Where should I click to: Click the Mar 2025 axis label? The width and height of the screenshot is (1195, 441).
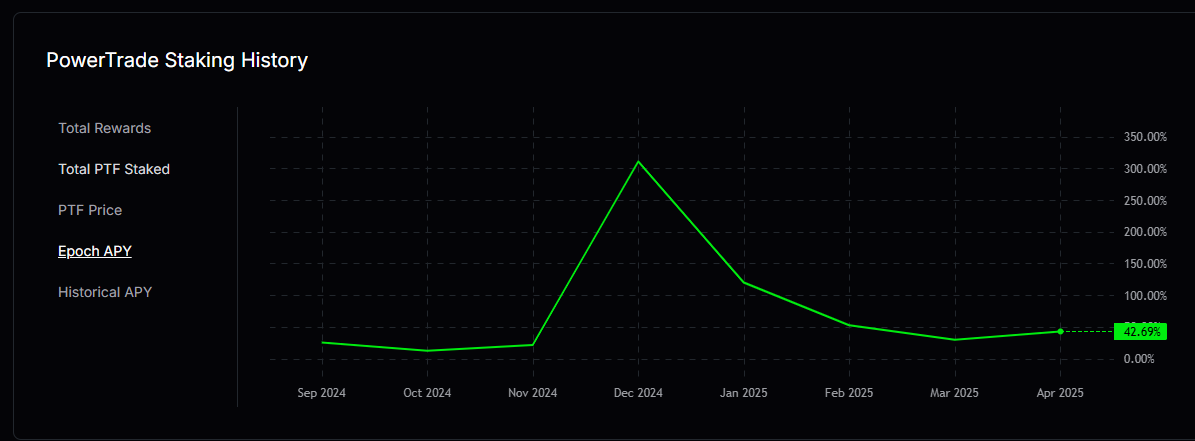tap(954, 393)
